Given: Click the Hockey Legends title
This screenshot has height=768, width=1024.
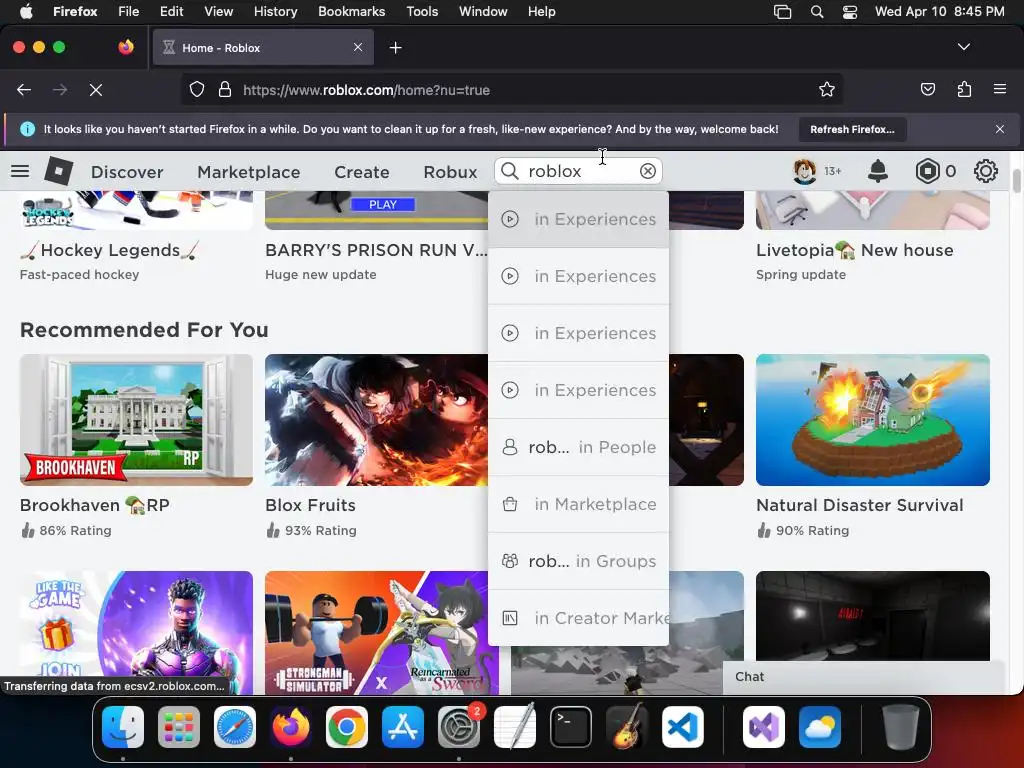Looking at the screenshot, I should click(x=110, y=250).
